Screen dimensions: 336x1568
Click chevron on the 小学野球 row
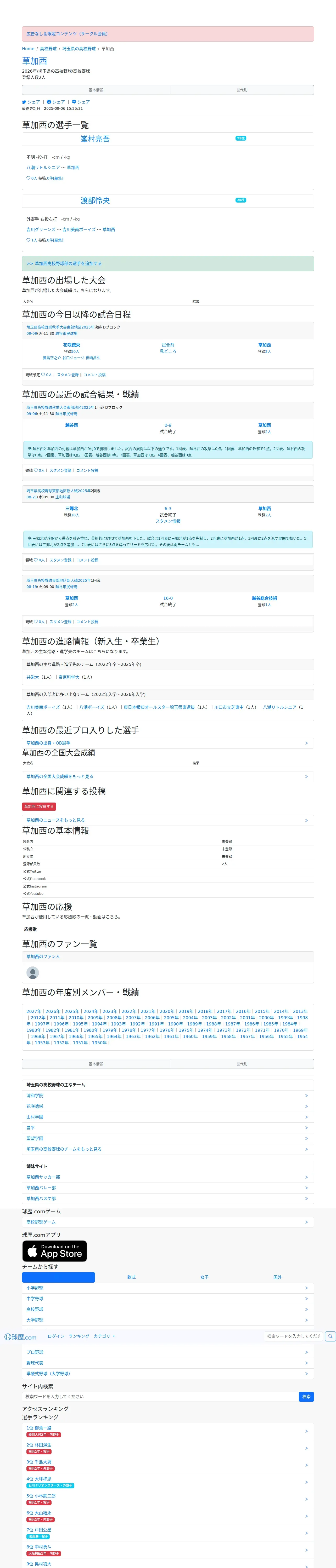pyautogui.click(x=306, y=1288)
